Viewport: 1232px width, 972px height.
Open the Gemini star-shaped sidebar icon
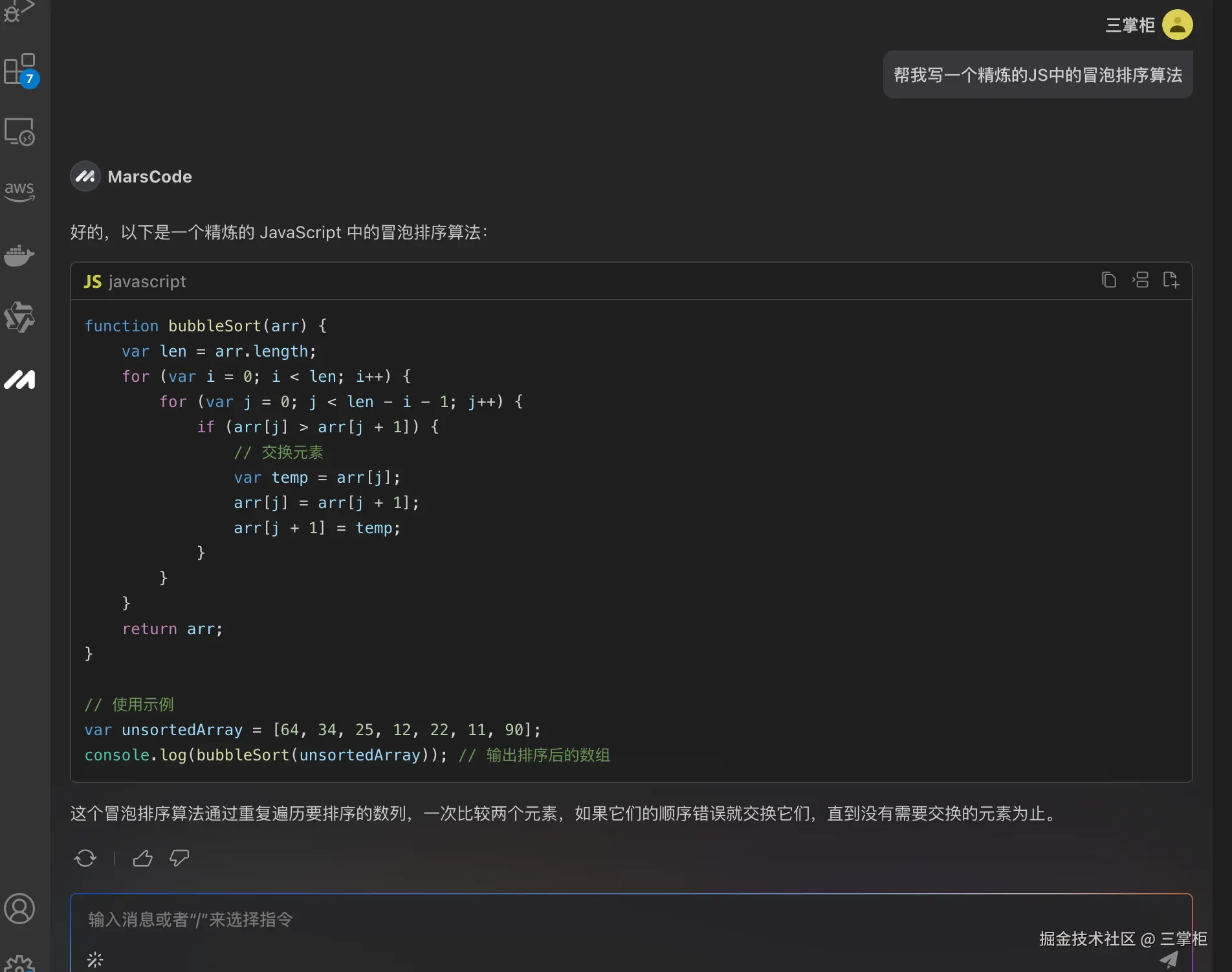pyautogui.click(x=19, y=317)
